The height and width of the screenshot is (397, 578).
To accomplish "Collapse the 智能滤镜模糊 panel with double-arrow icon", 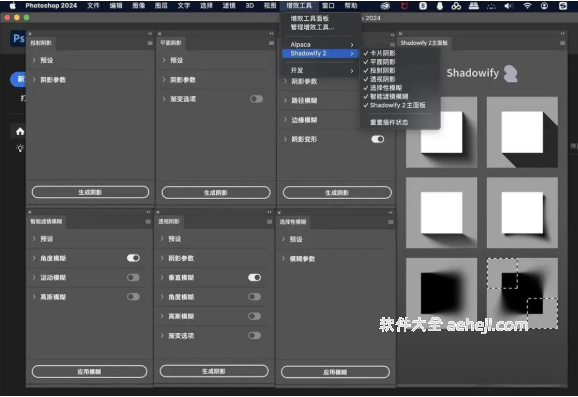I will 148,212.
